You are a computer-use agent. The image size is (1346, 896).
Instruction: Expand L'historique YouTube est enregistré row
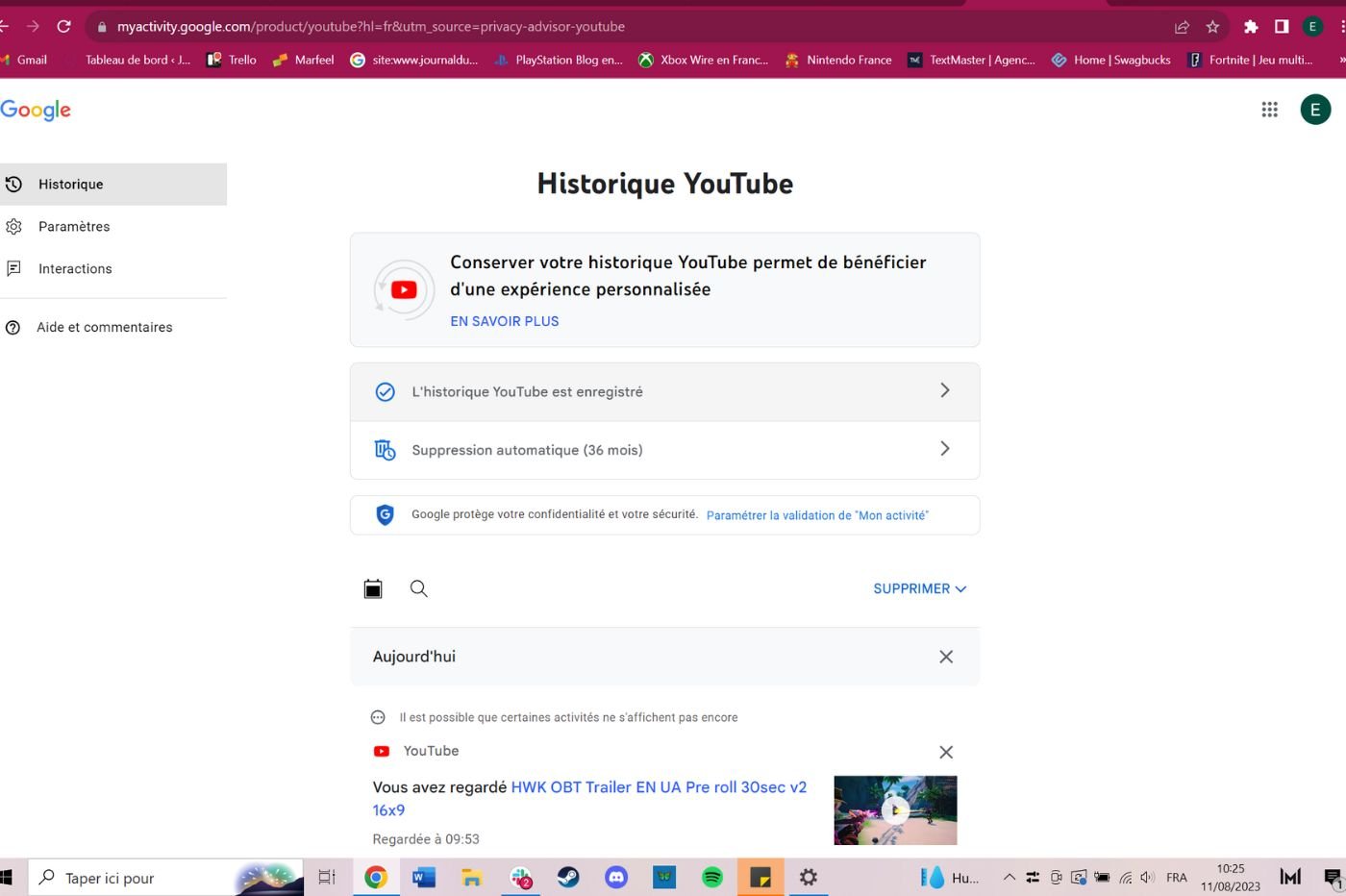[664, 391]
